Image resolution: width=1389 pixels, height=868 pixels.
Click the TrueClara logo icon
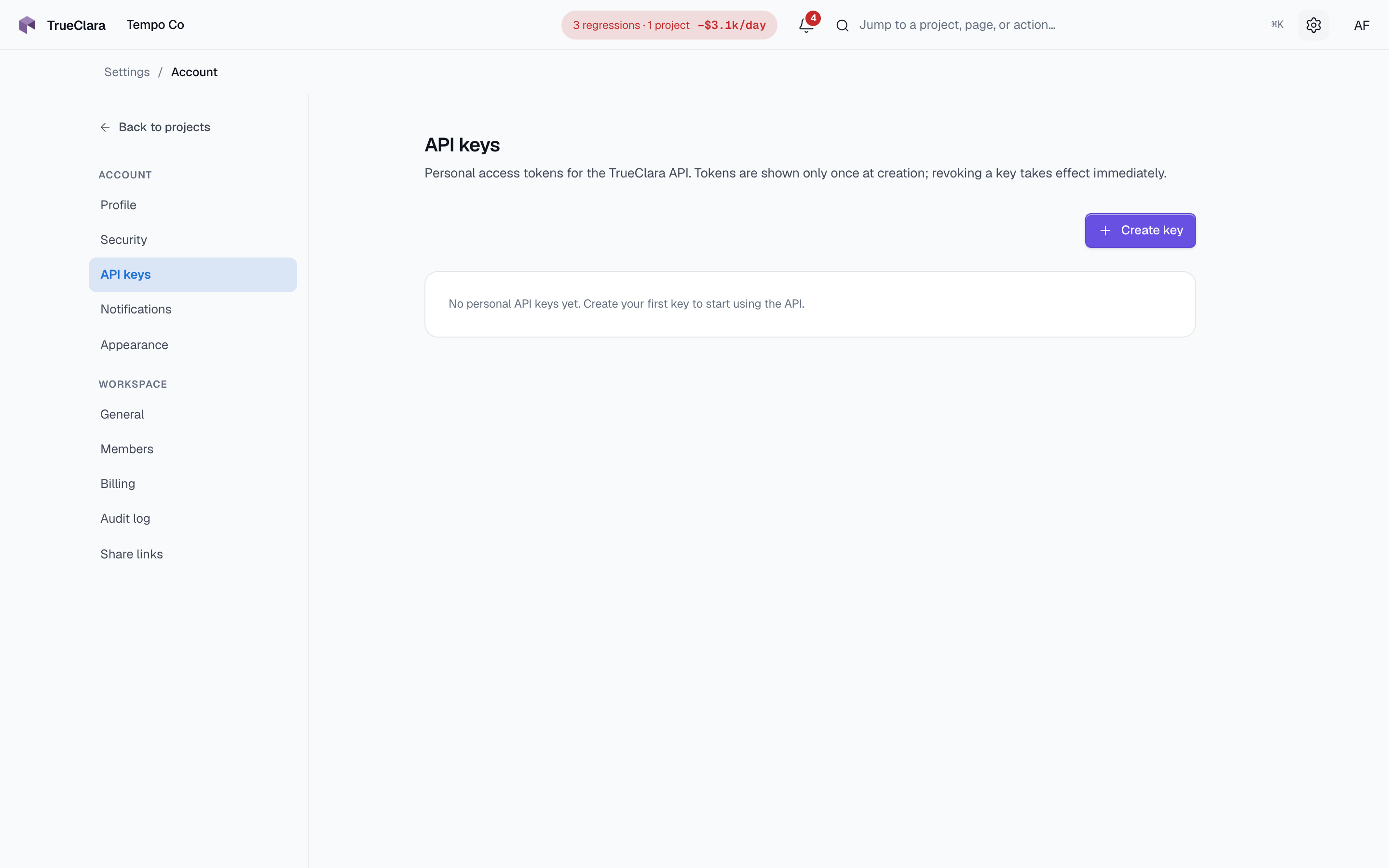click(x=27, y=25)
